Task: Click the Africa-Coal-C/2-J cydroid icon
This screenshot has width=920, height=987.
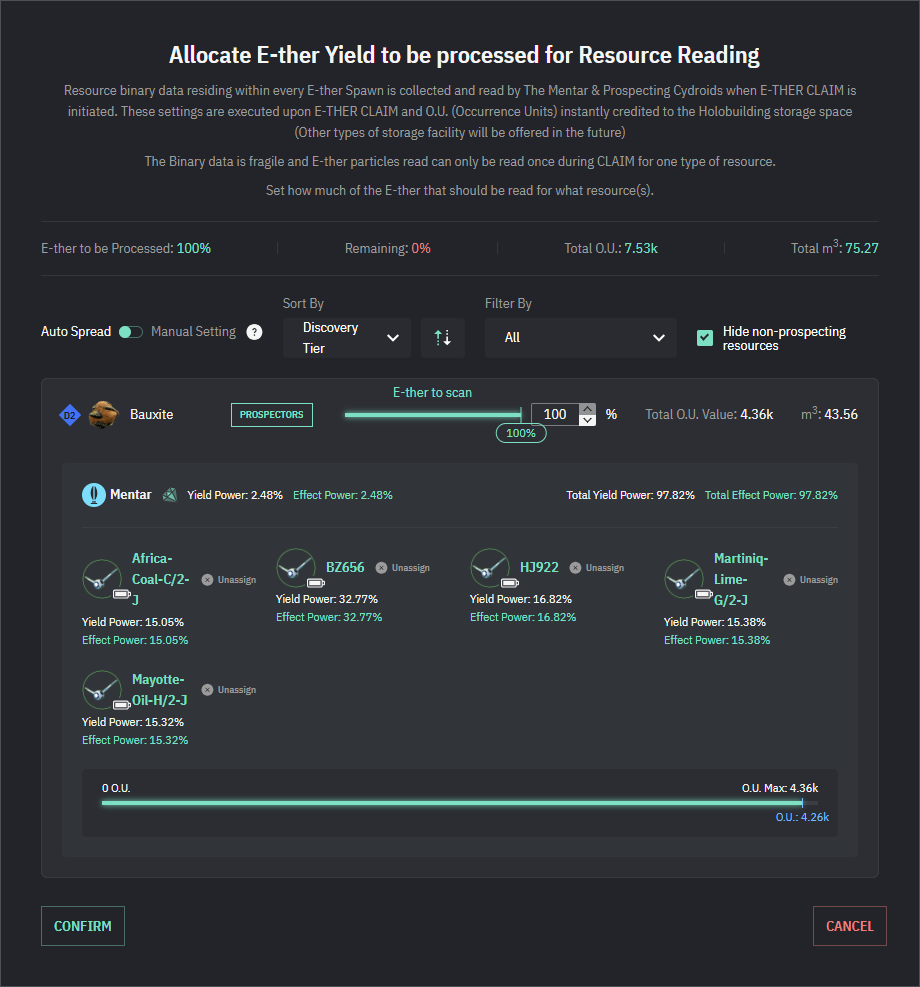Action: pos(102,579)
